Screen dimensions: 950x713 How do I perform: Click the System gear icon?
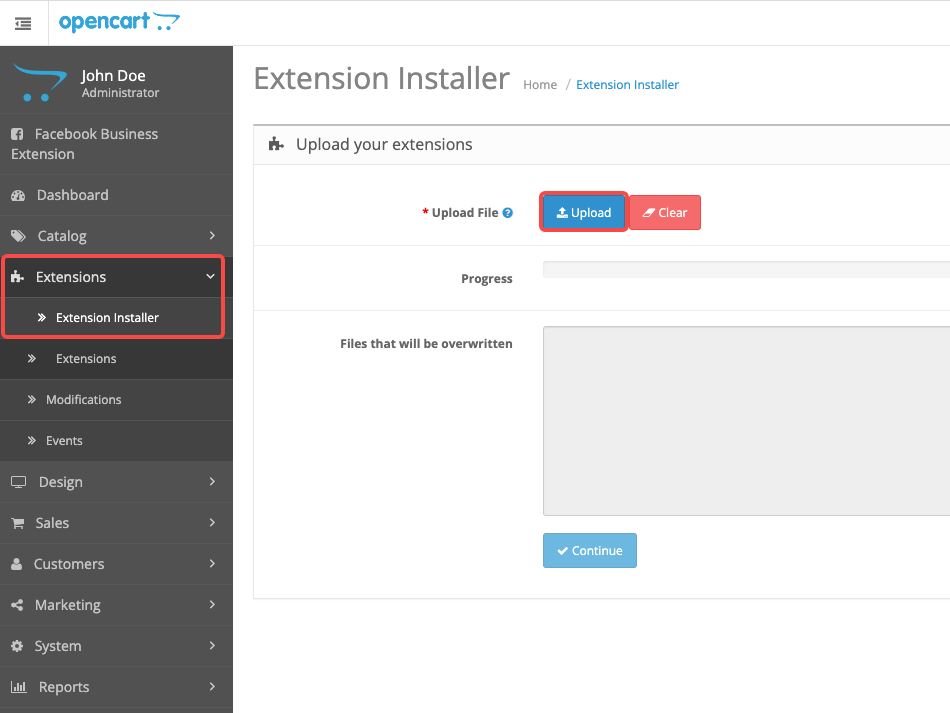(18, 646)
